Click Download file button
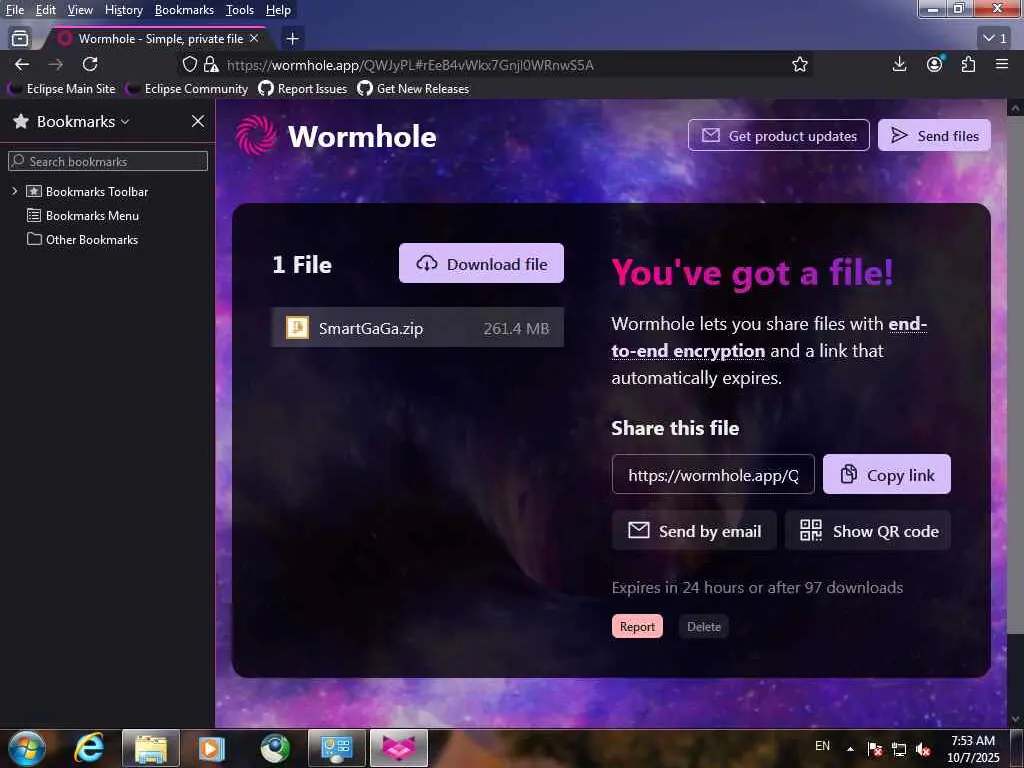The height and width of the screenshot is (768, 1024). click(x=481, y=263)
